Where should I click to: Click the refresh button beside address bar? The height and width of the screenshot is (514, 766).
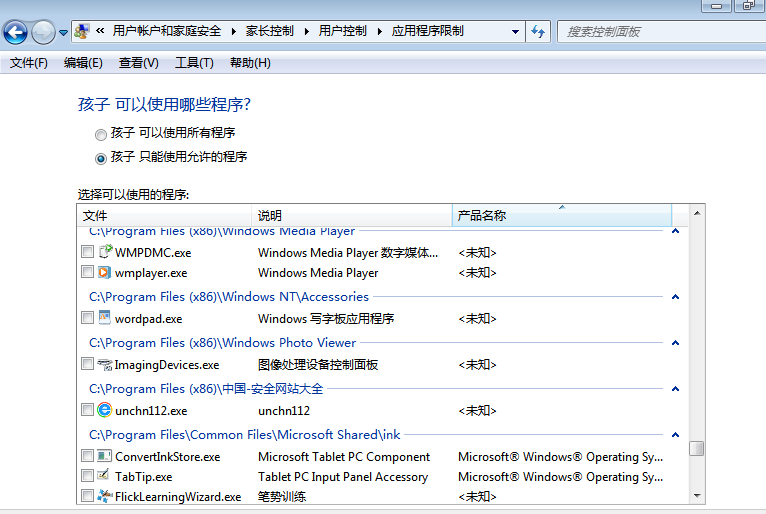coord(539,31)
